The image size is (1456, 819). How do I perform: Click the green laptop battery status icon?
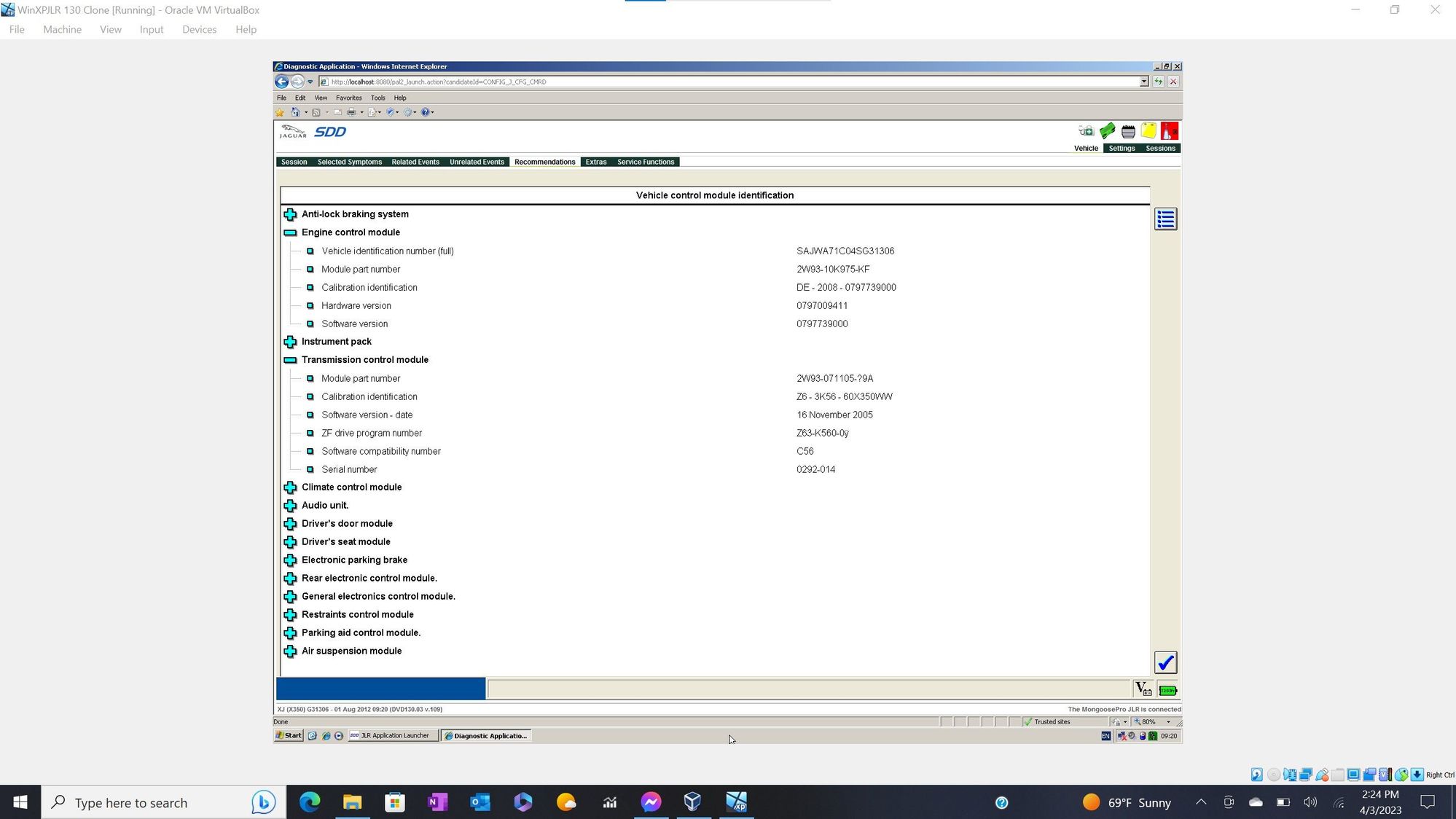(x=1167, y=690)
